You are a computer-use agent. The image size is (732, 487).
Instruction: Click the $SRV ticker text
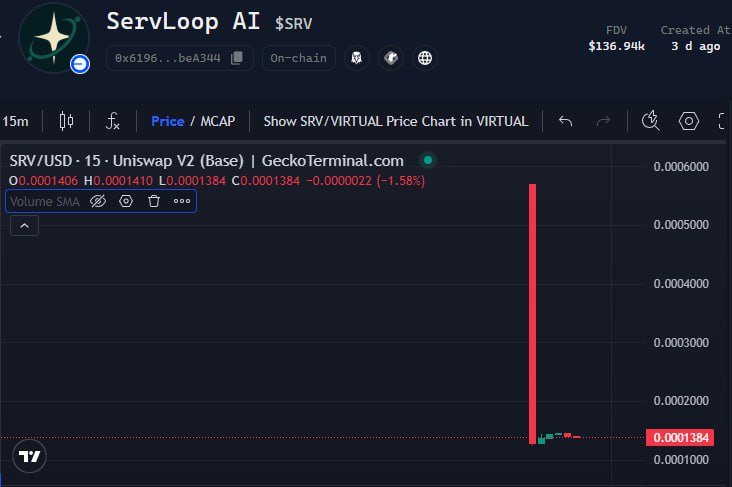click(x=293, y=23)
